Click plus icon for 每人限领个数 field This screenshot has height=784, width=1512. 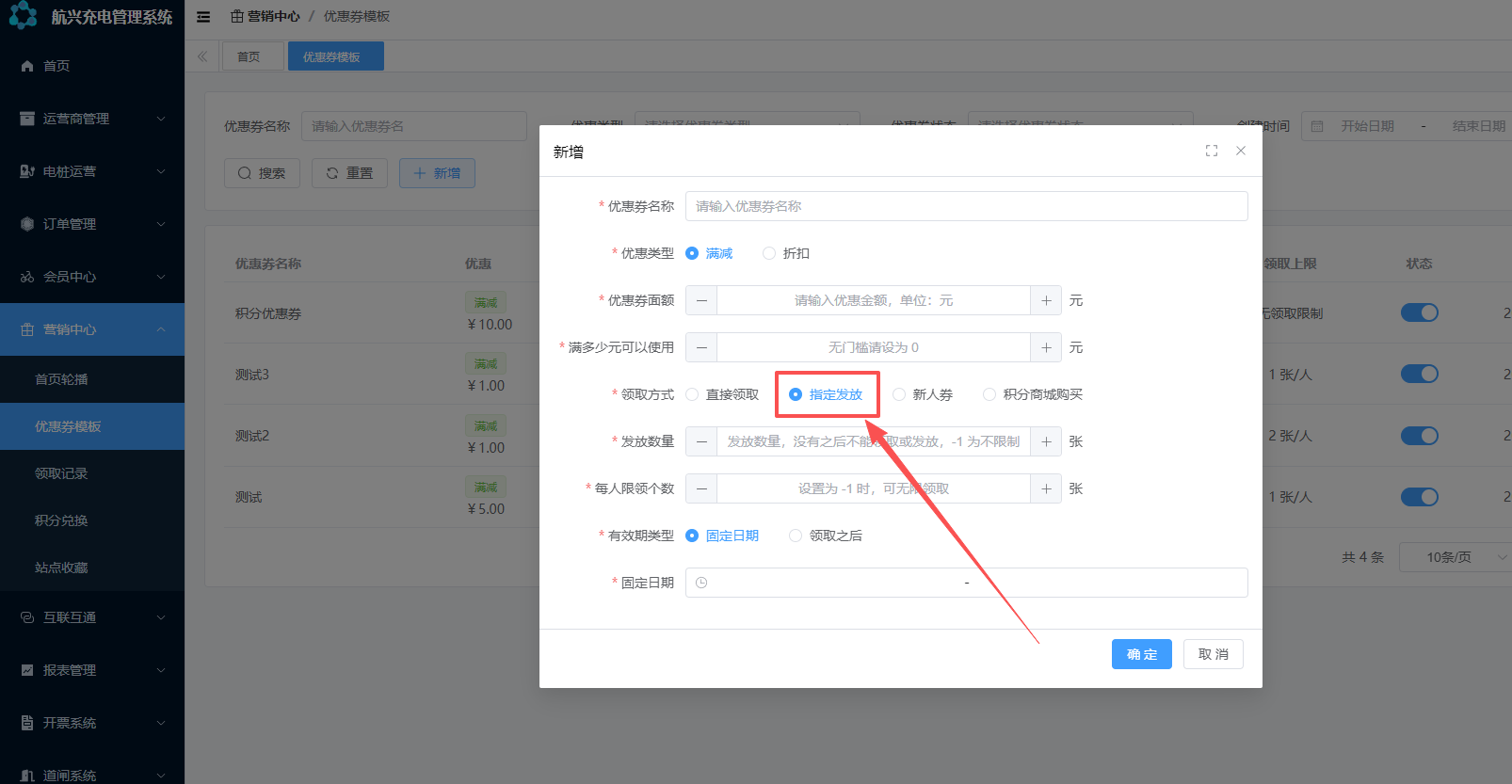tap(1046, 488)
